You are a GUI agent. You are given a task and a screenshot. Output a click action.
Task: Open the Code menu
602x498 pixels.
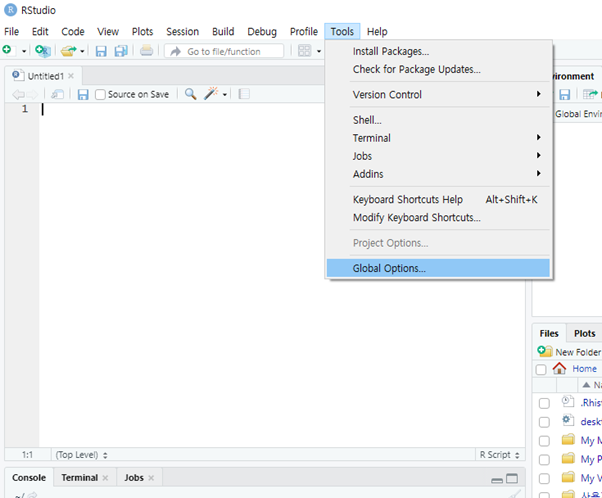click(73, 31)
